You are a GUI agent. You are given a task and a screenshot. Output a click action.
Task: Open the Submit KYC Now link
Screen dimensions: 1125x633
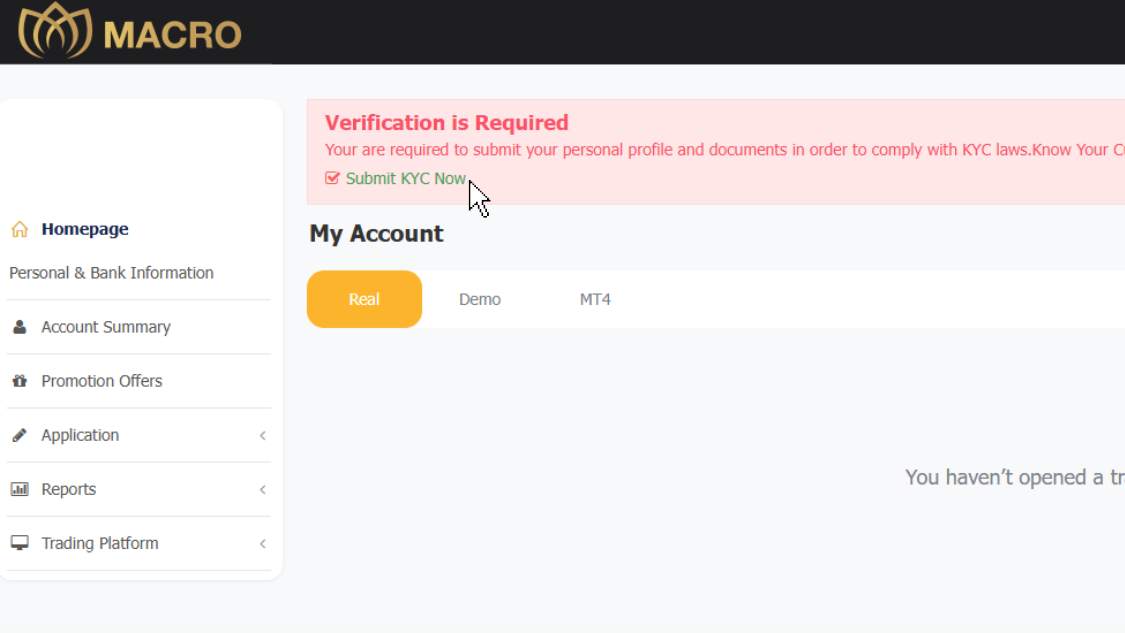point(404,178)
